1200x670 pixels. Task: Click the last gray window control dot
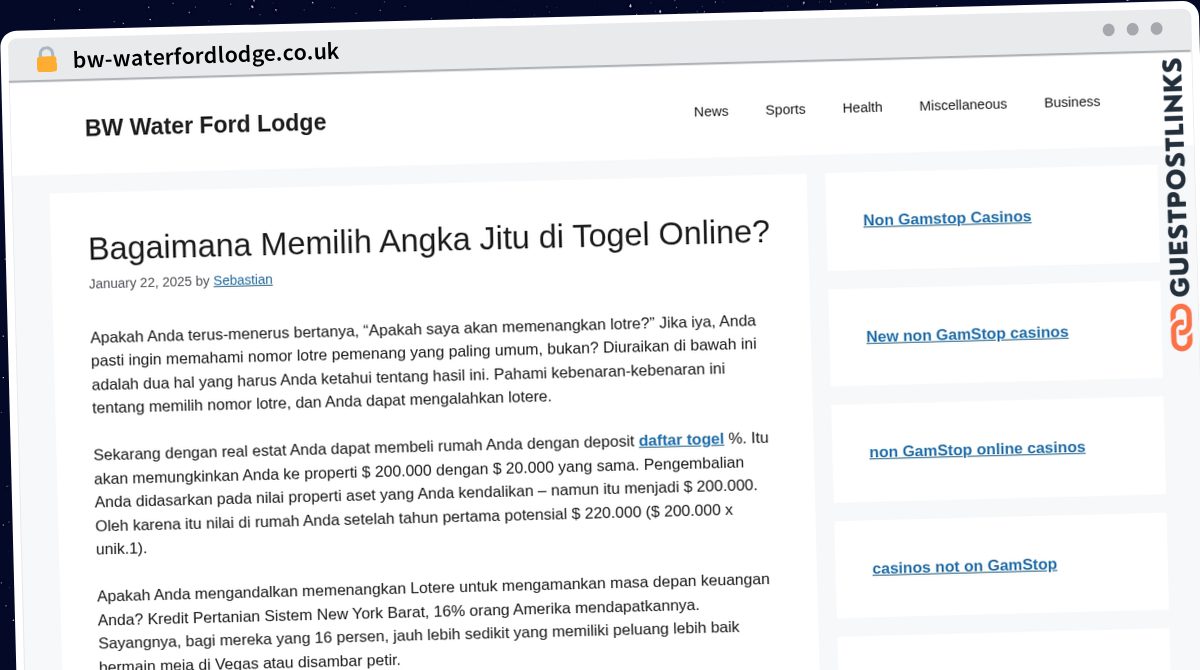(x=1156, y=29)
